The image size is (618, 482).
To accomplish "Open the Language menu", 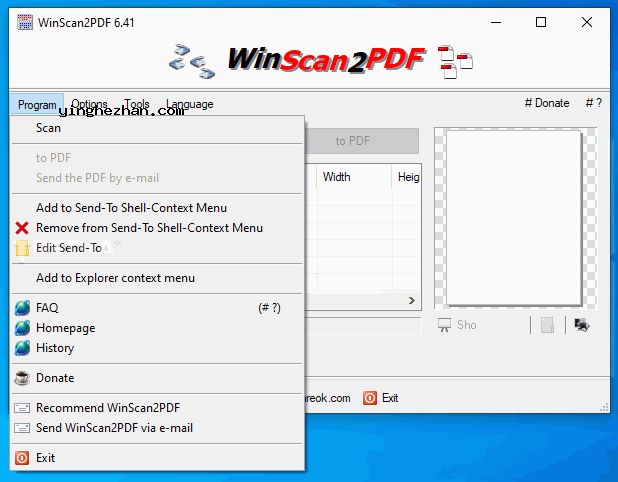I will tap(190, 104).
